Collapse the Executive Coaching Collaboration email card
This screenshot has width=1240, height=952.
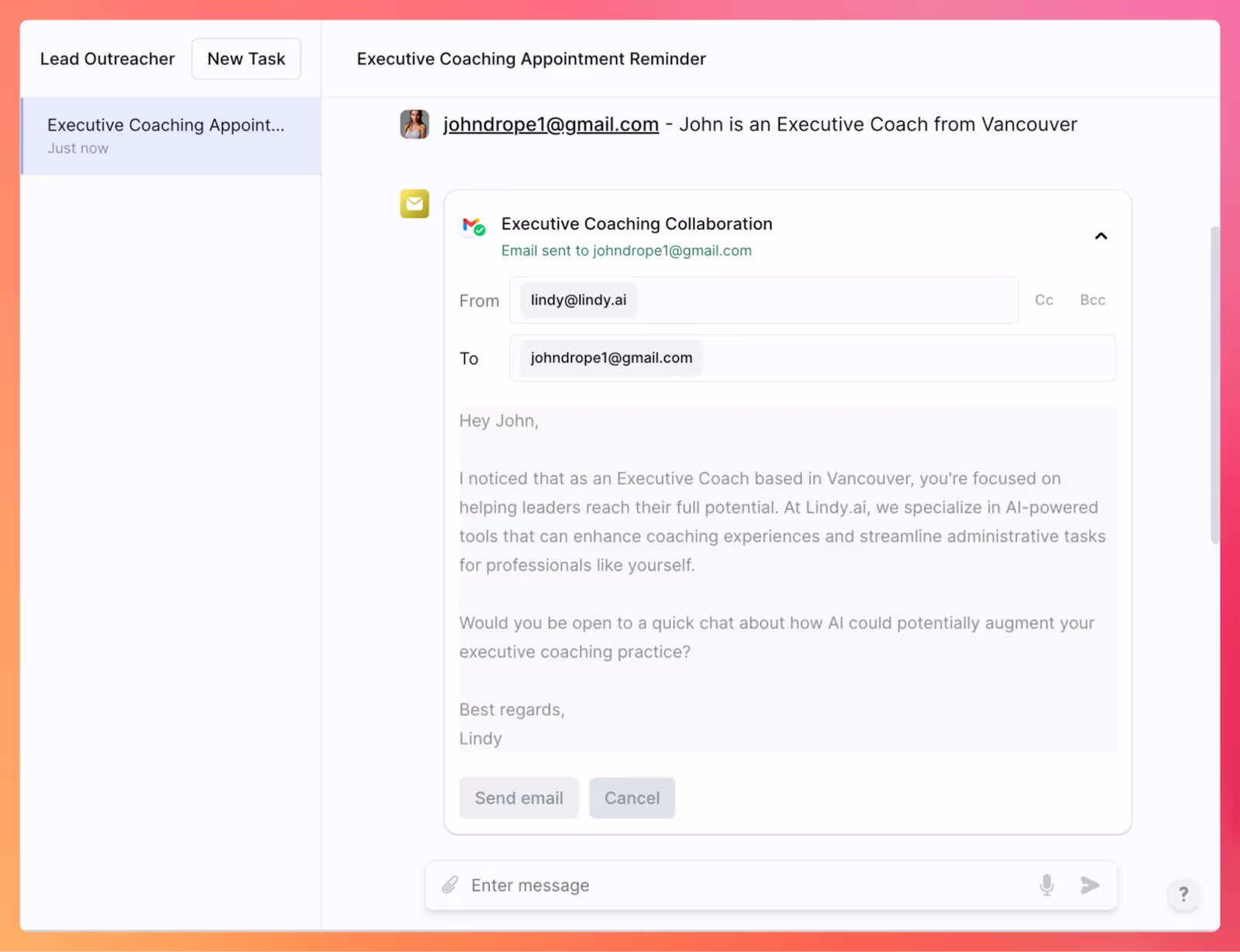[1100, 235]
